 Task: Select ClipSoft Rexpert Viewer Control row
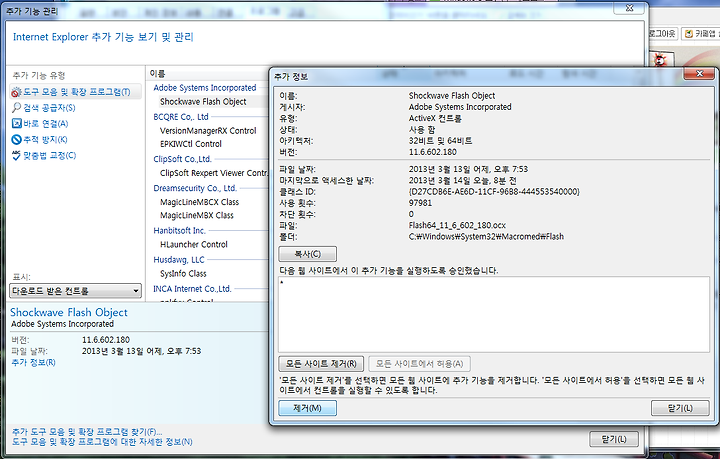click(x=214, y=173)
